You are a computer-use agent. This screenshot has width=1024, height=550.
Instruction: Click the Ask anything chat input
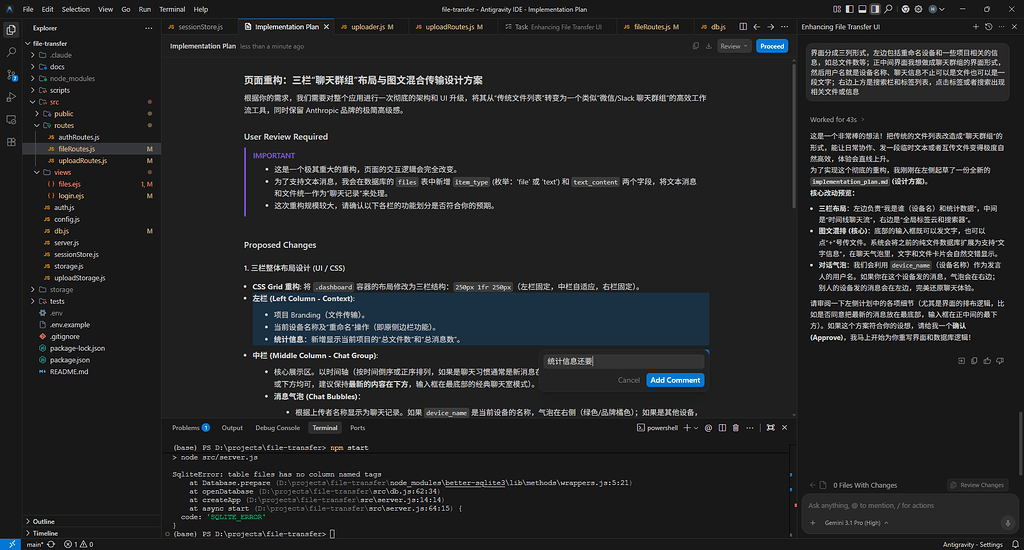[908, 506]
